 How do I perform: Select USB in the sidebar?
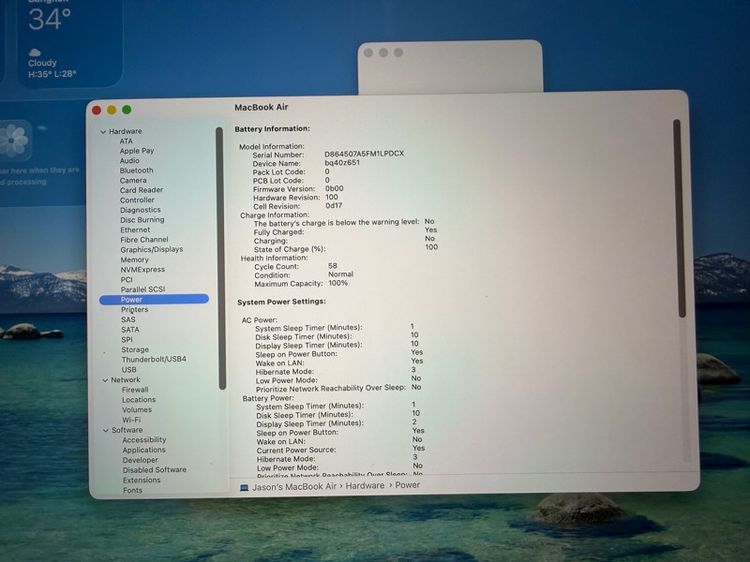[129, 370]
